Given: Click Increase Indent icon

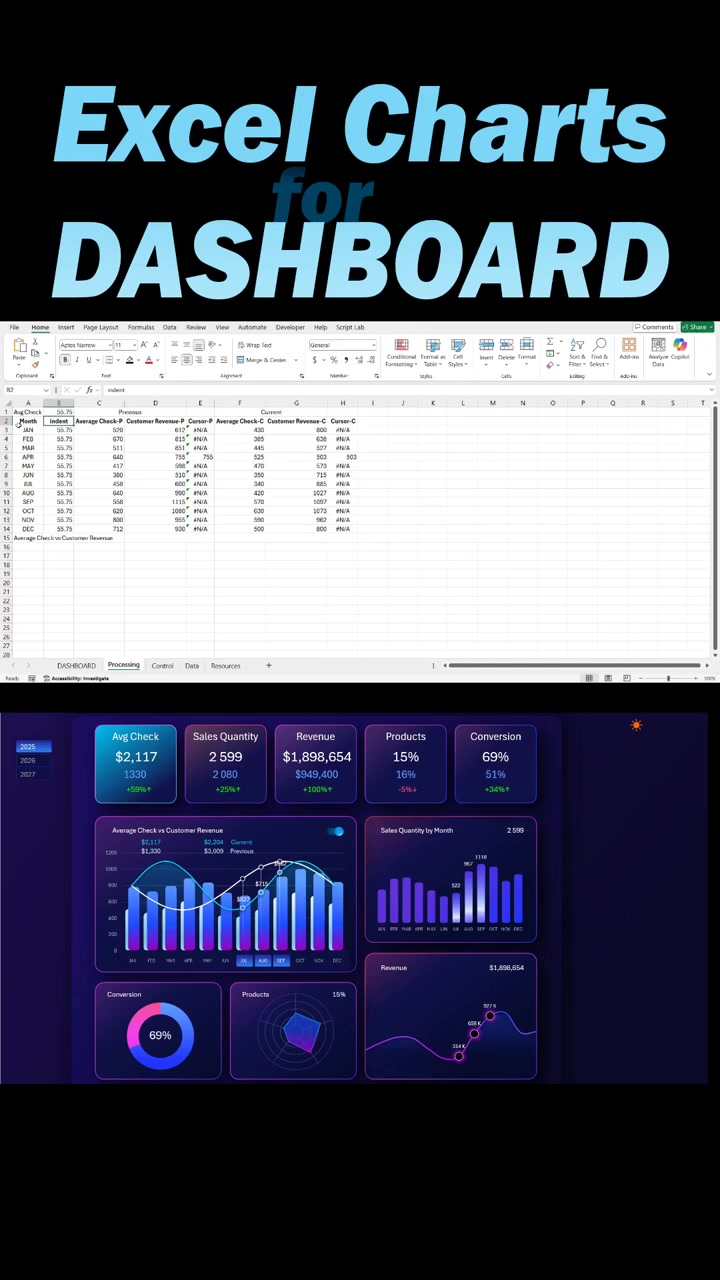Looking at the screenshot, I should point(223,359).
